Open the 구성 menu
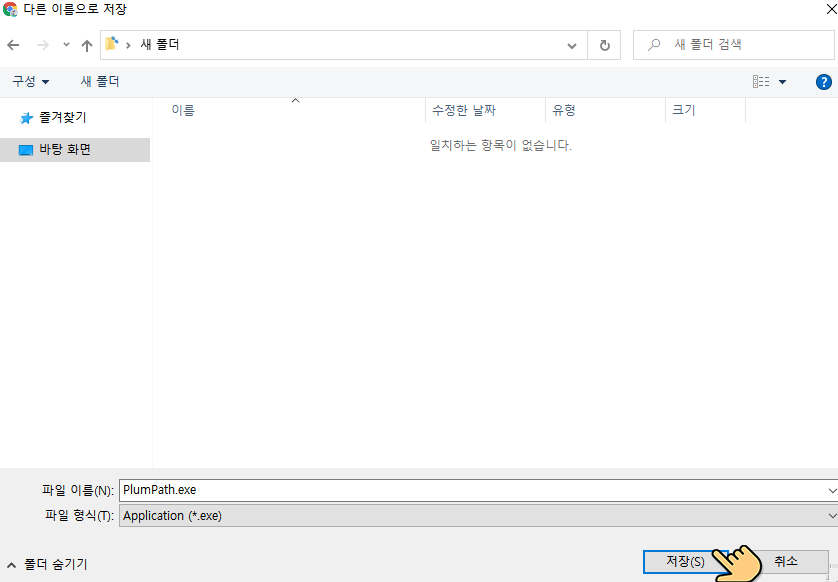Image resolution: width=838 pixels, height=582 pixels. click(30, 81)
